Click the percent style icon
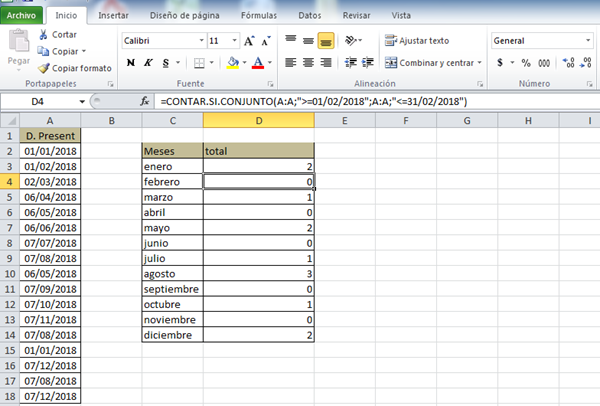 pos(526,62)
